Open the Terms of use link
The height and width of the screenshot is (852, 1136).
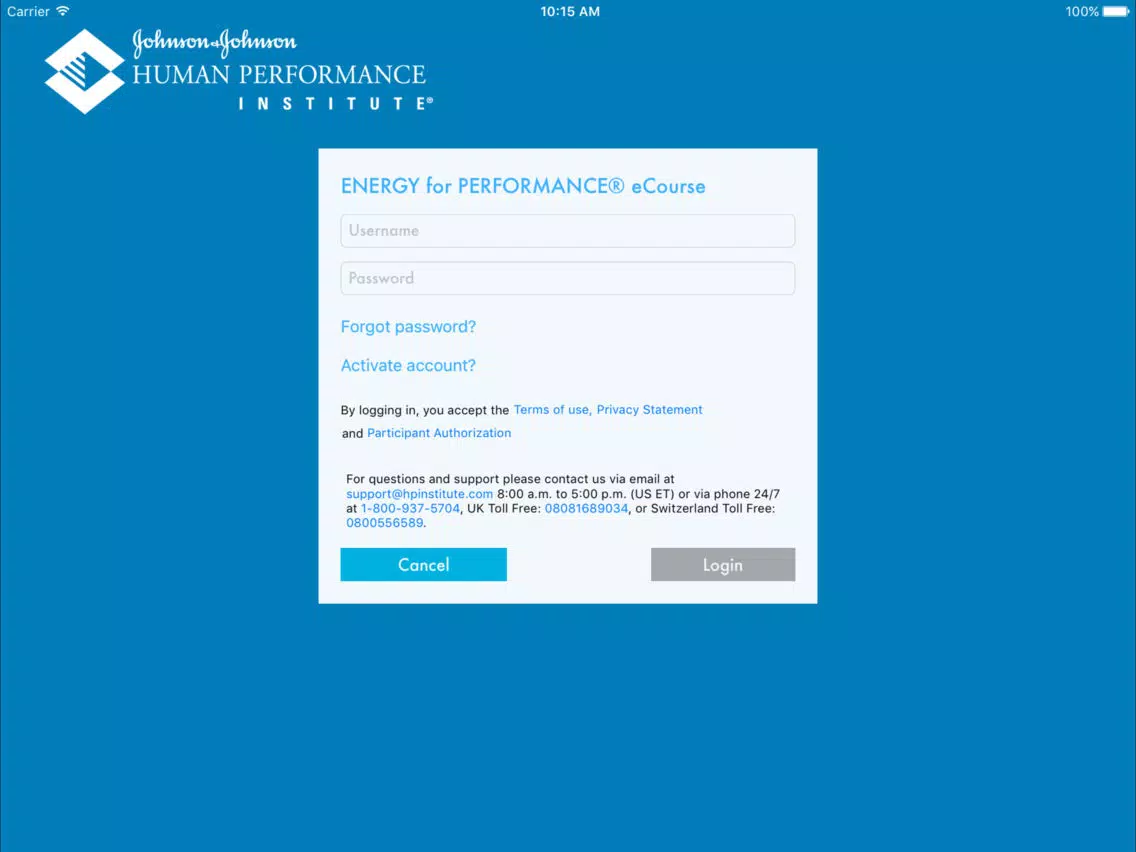tap(551, 409)
